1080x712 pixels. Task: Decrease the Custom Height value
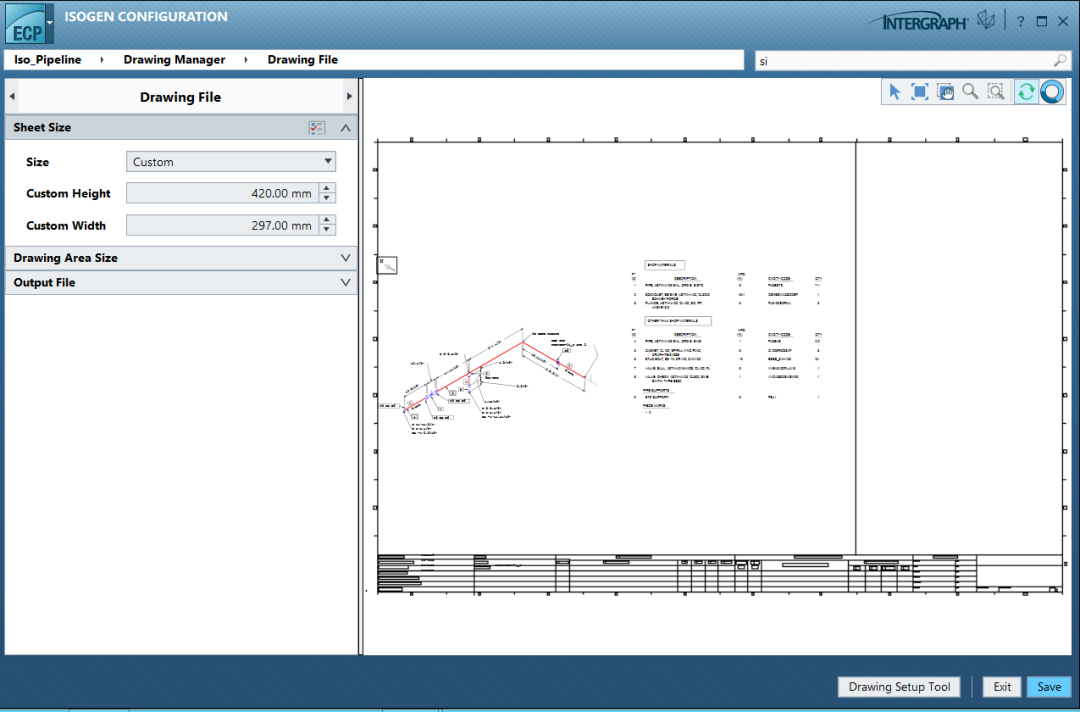(x=327, y=198)
